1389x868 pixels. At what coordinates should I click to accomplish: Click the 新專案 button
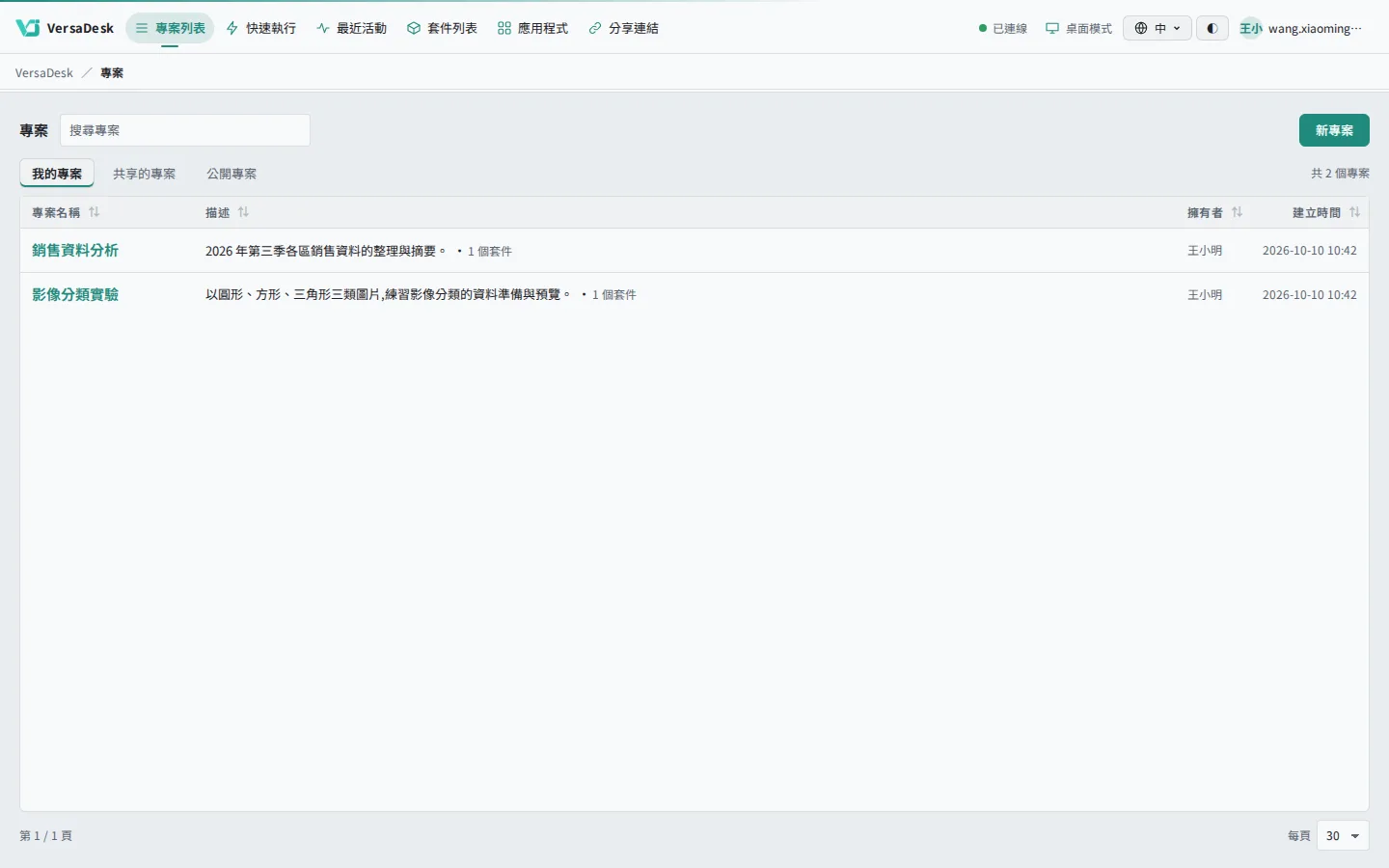pos(1334,130)
